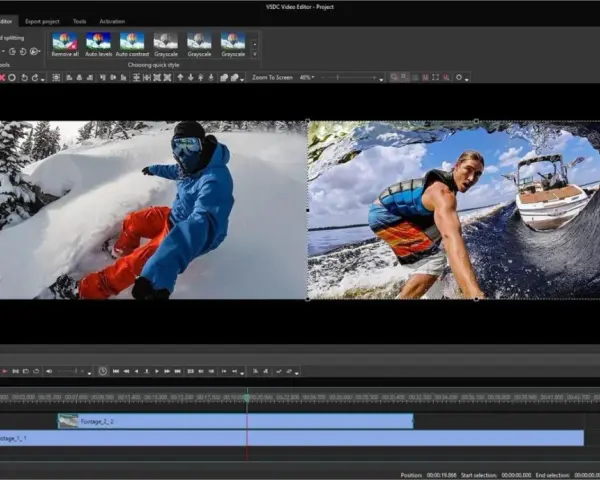Click the Start selection time value
The width and height of the screenshot is (600, 480).
tap(516, 475)
